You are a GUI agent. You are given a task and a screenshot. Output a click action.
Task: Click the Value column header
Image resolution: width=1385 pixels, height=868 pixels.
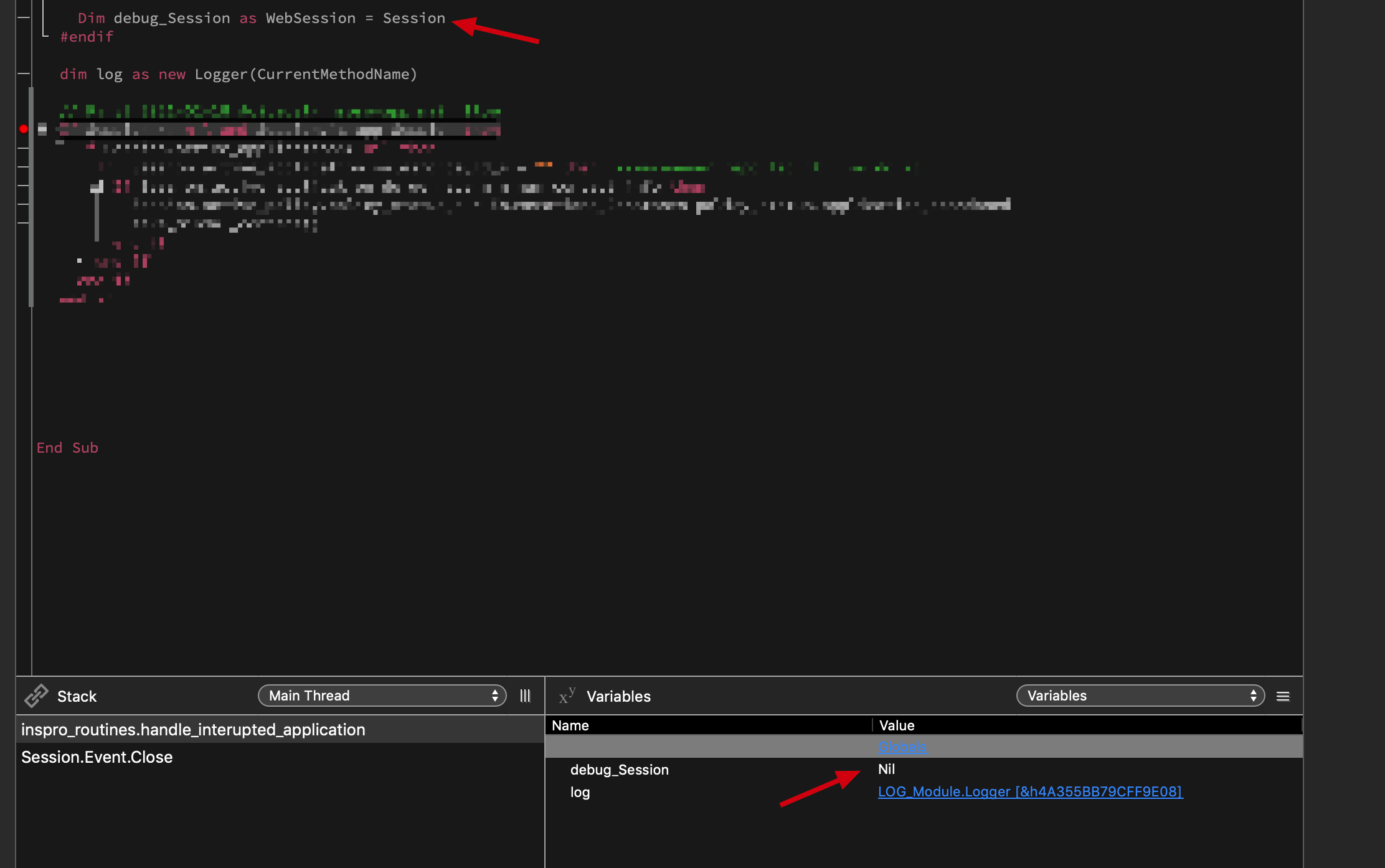[x=897, y=725]
